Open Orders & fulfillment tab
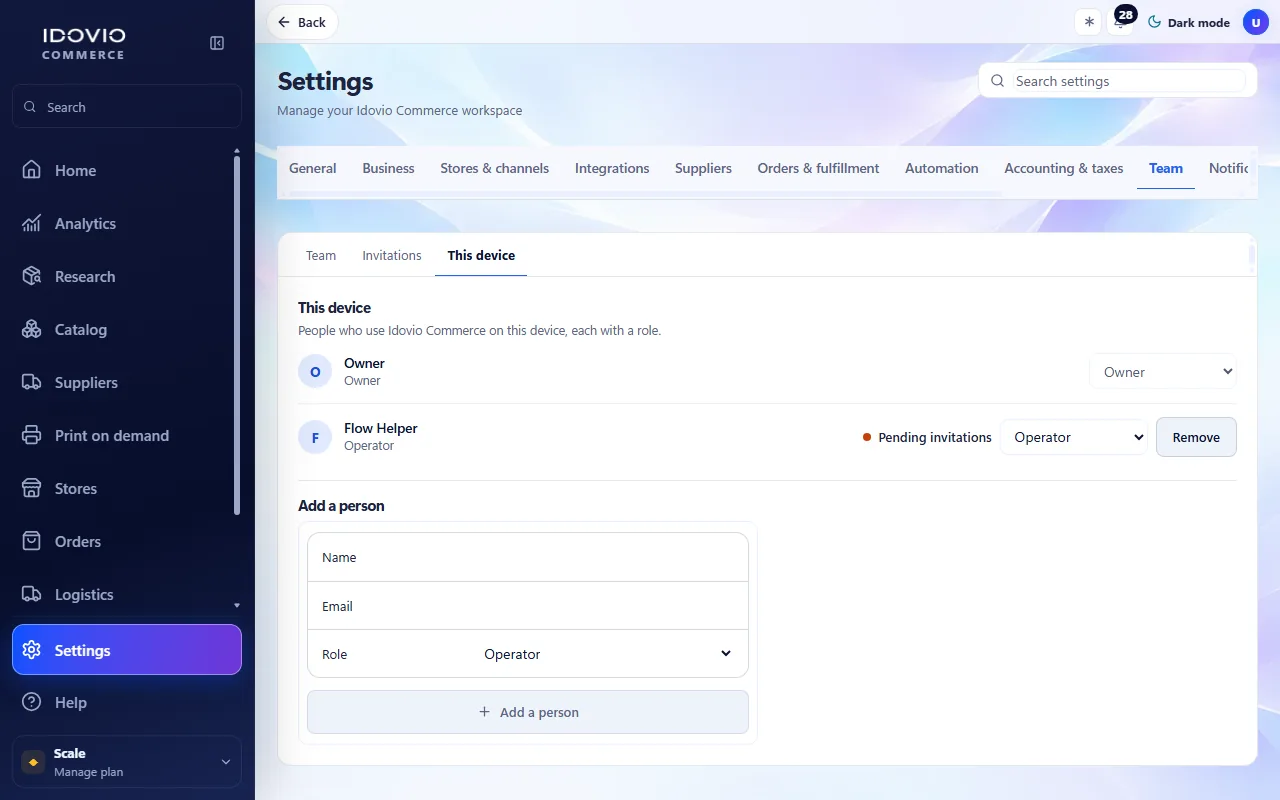The width and height of the screenshot is (1280, 800). coord(818,168)
